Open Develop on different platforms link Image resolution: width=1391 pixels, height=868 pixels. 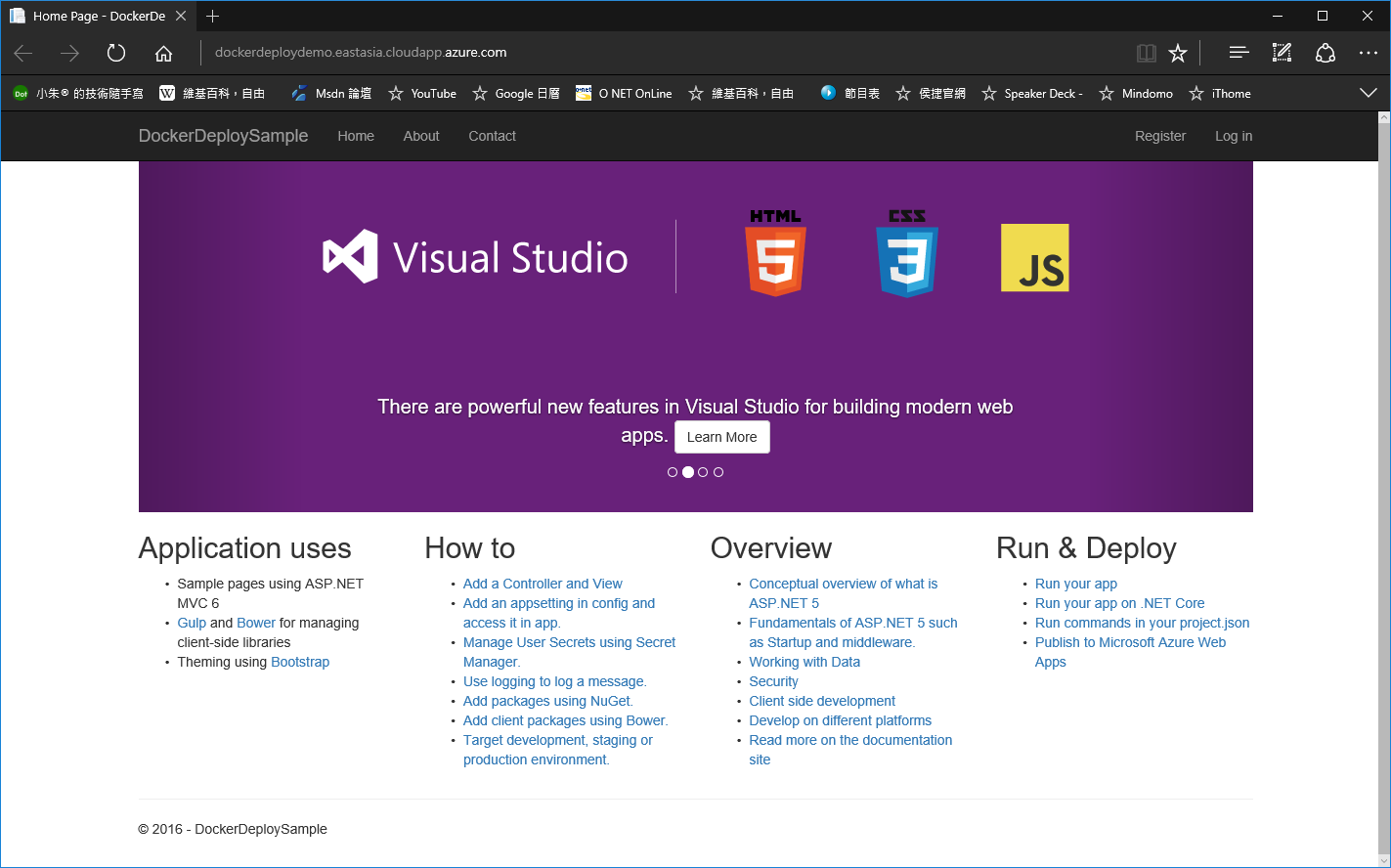click(x=841, y=720)
